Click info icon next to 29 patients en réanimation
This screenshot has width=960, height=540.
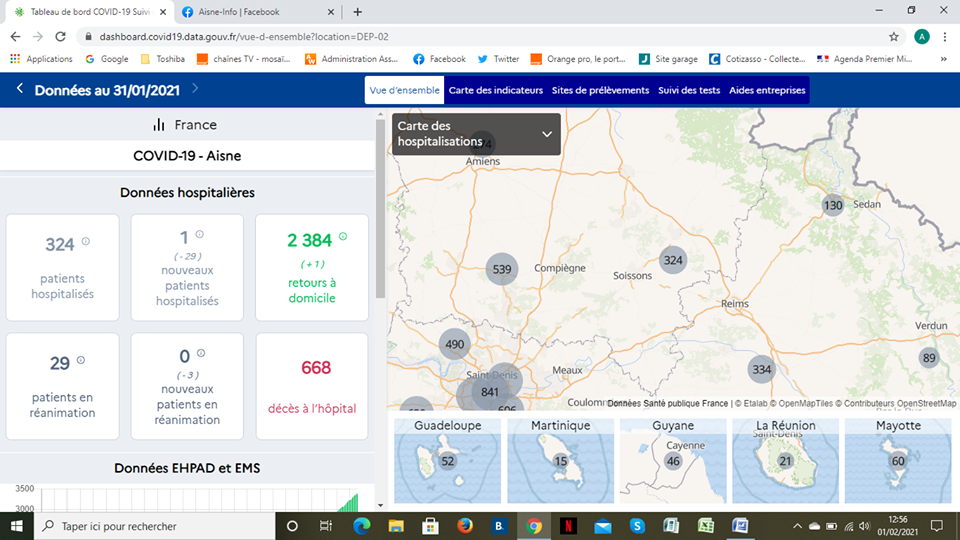tap(81, 360)
